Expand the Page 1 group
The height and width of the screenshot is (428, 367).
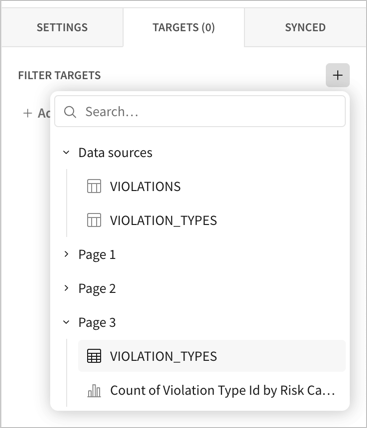(x=66, y=254)
